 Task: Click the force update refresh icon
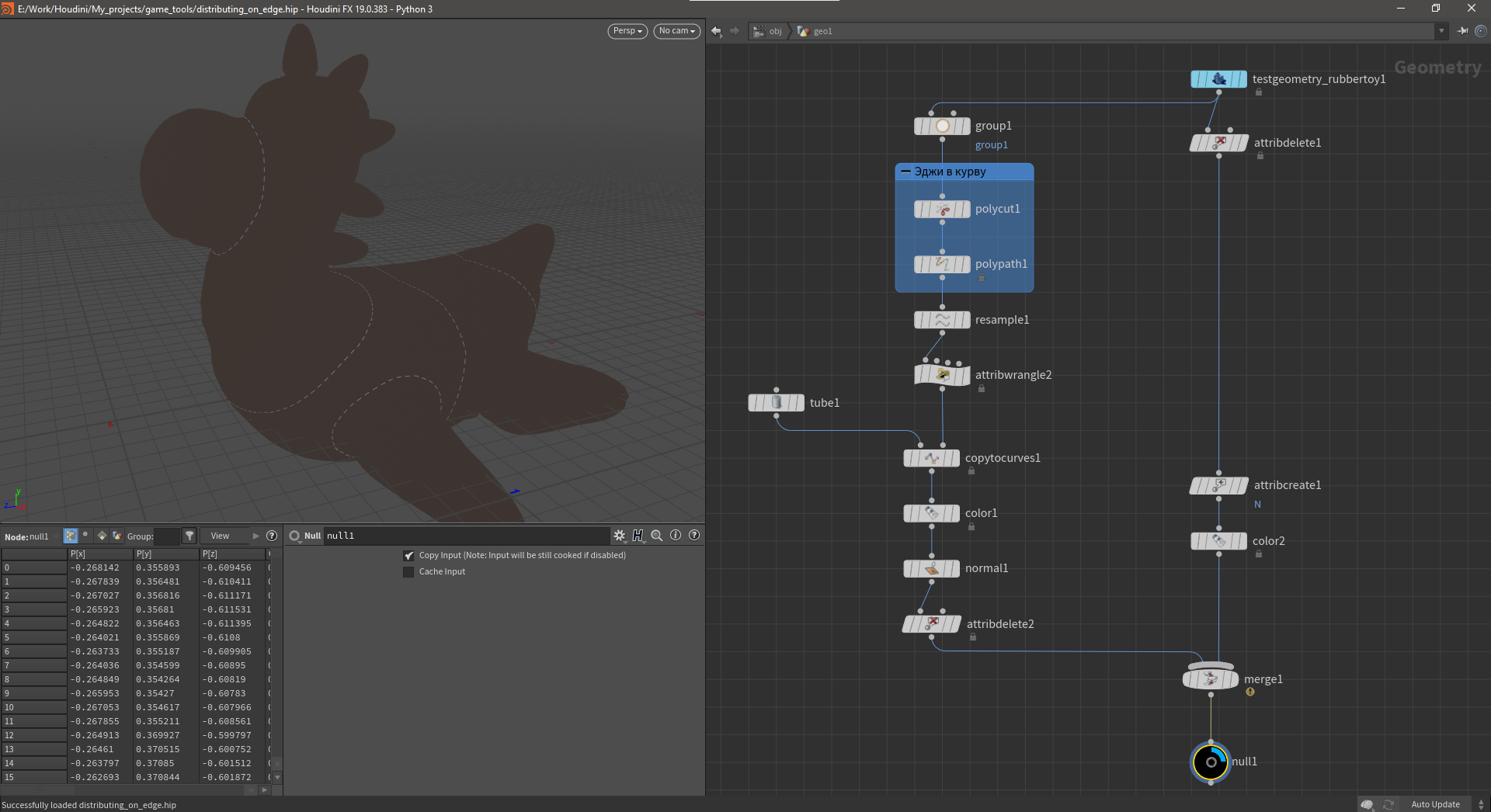click(1388, 804)
